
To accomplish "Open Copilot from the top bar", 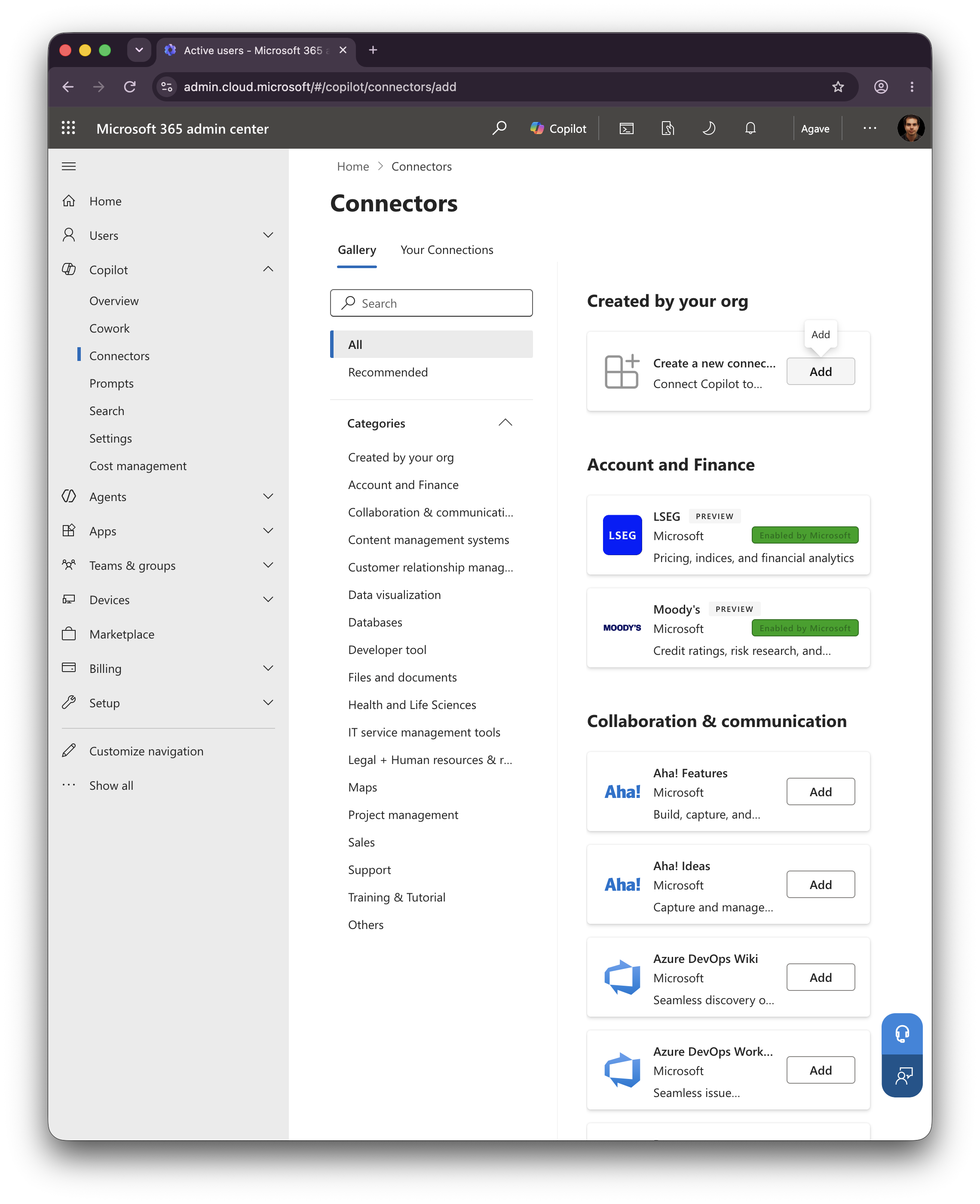I will tap(558, 128).
